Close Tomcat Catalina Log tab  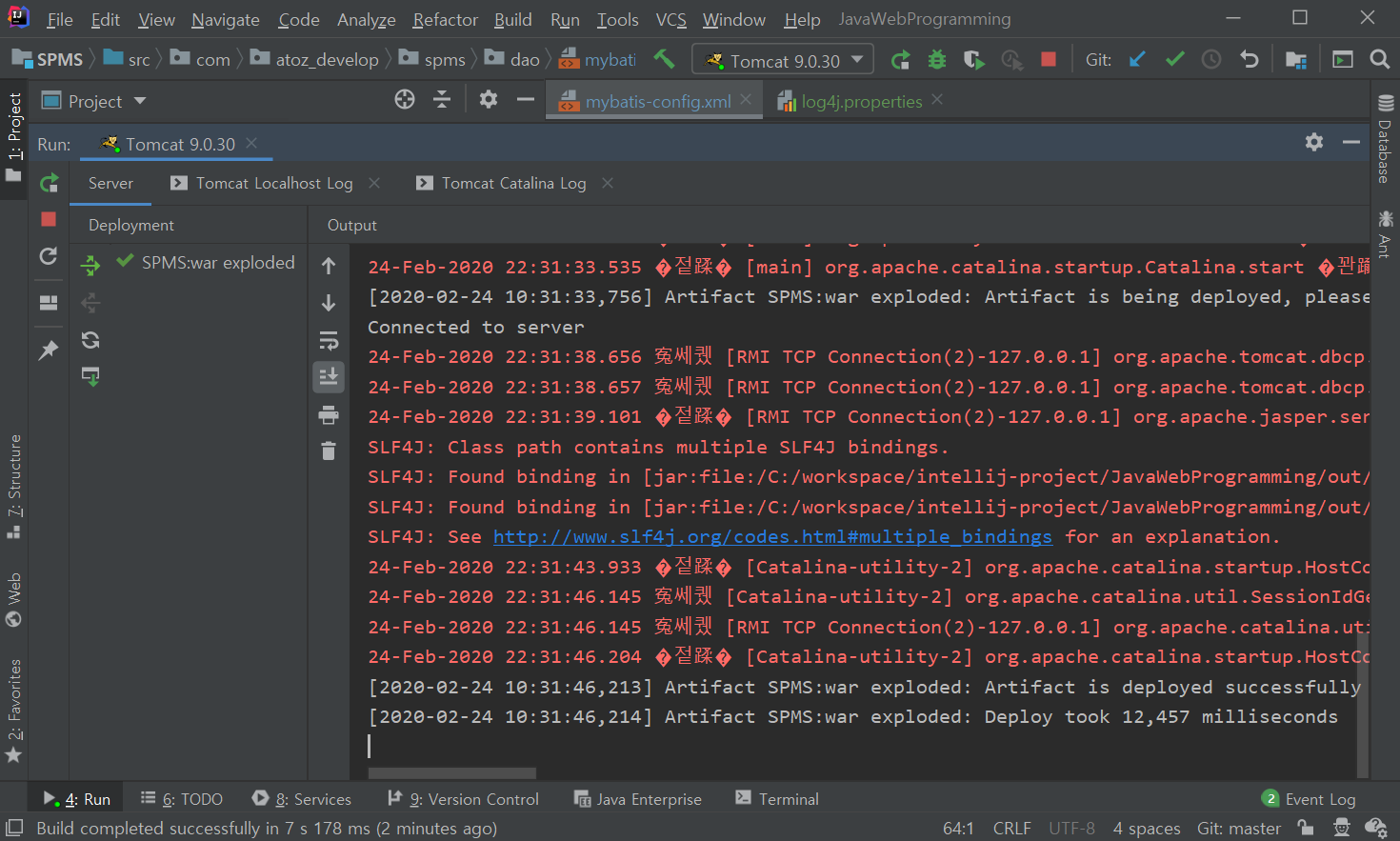pos(608,182)
